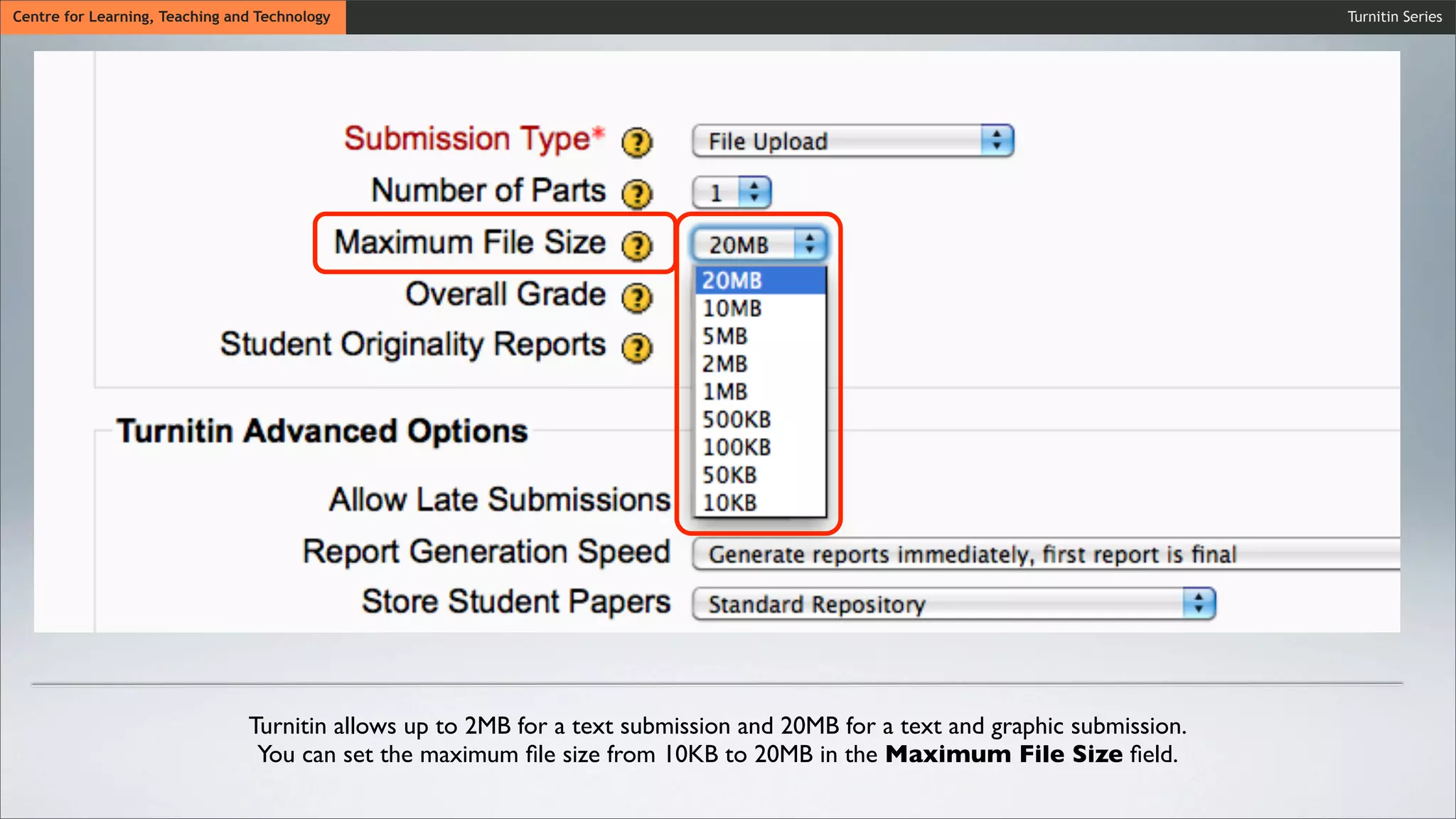
Task: Open Report Generation Speed dropdown
Action: tap(1045, 554)
